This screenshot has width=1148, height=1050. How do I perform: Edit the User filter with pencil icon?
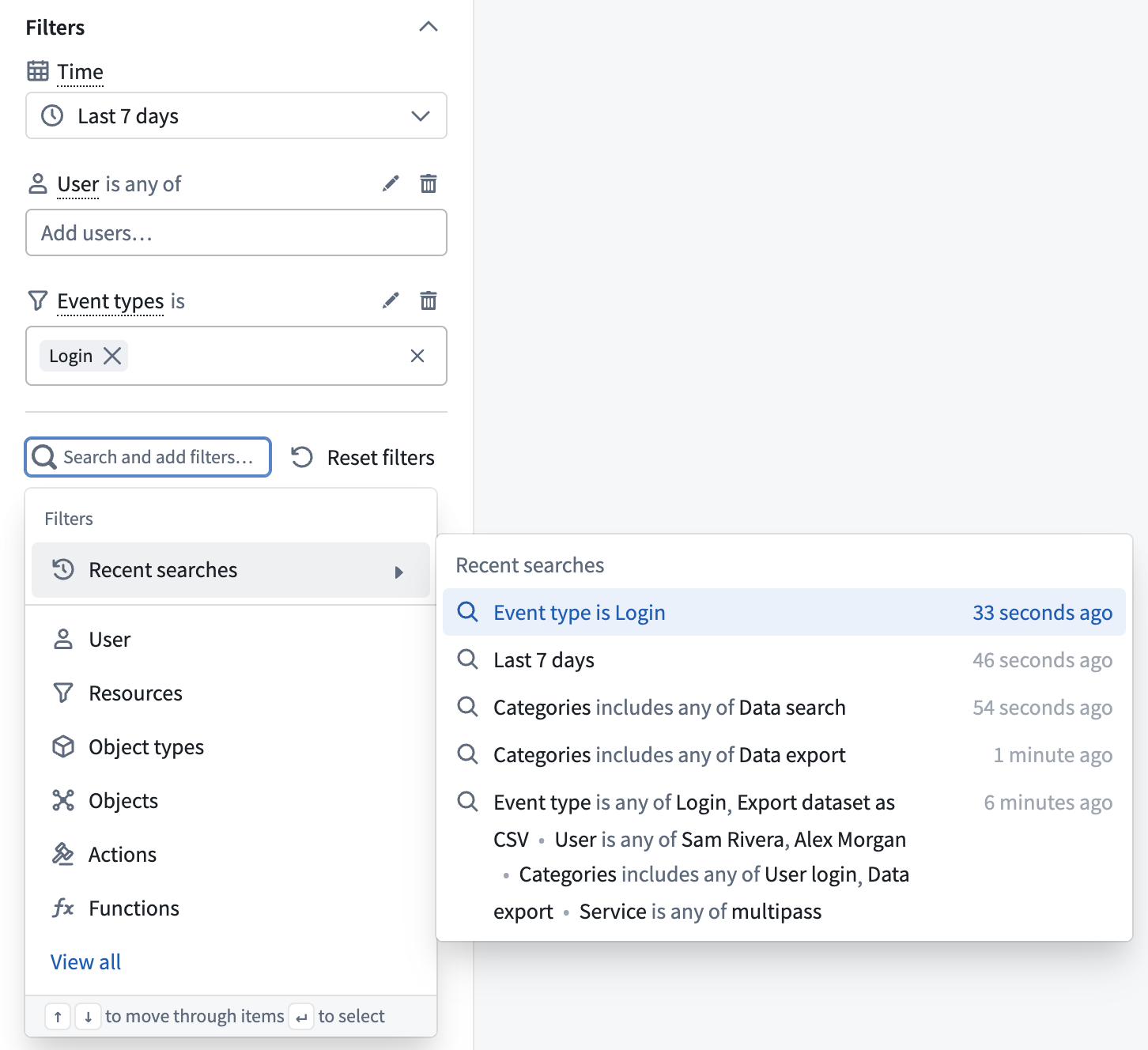point(391,183)
